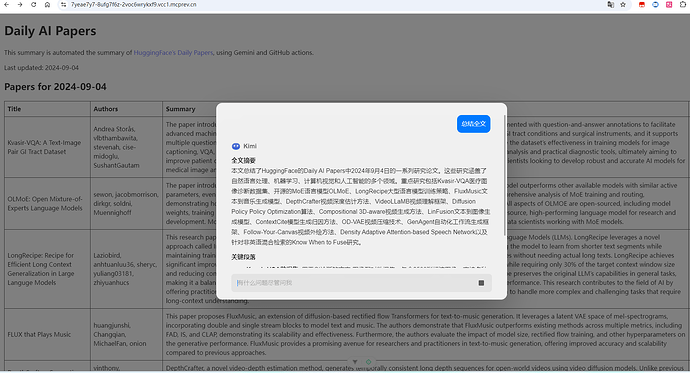Click the Laziobird authors cell
690x373 pixels.
coord(126,269)
